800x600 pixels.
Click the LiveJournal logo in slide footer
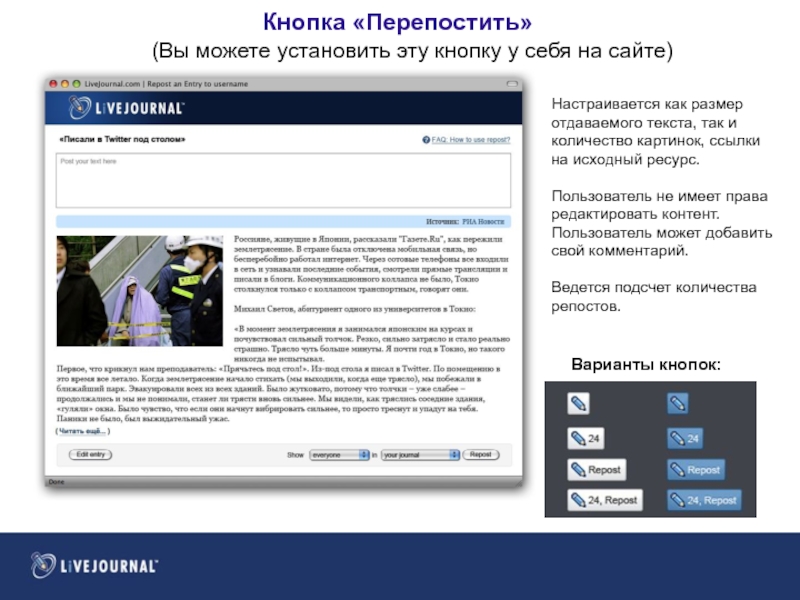94,565
